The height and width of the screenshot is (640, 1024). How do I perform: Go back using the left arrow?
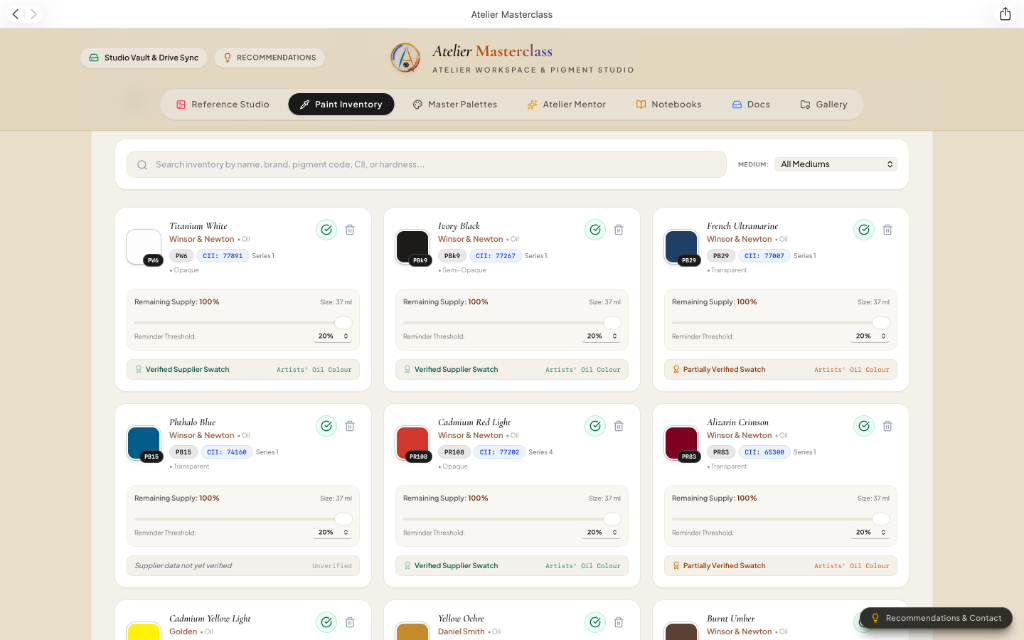click(x=16, y=14)
